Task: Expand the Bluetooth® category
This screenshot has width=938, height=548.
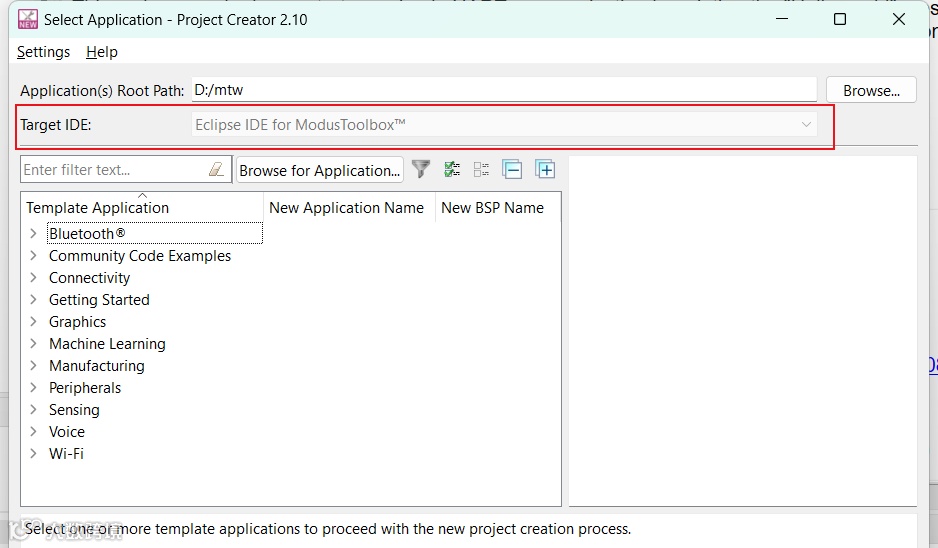Action: pyautogui.click(x=34, y=233)
